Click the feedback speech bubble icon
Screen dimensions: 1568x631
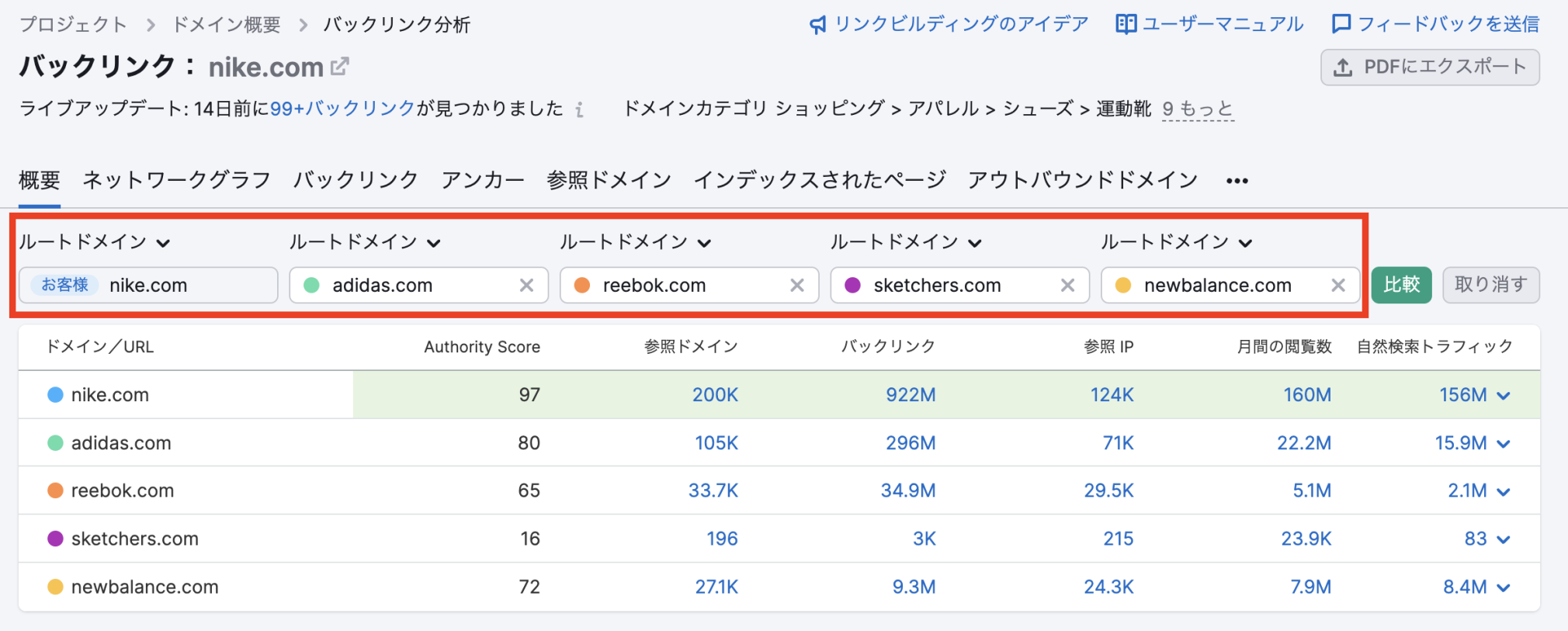pyautogui.click(x=1341, y=24)
